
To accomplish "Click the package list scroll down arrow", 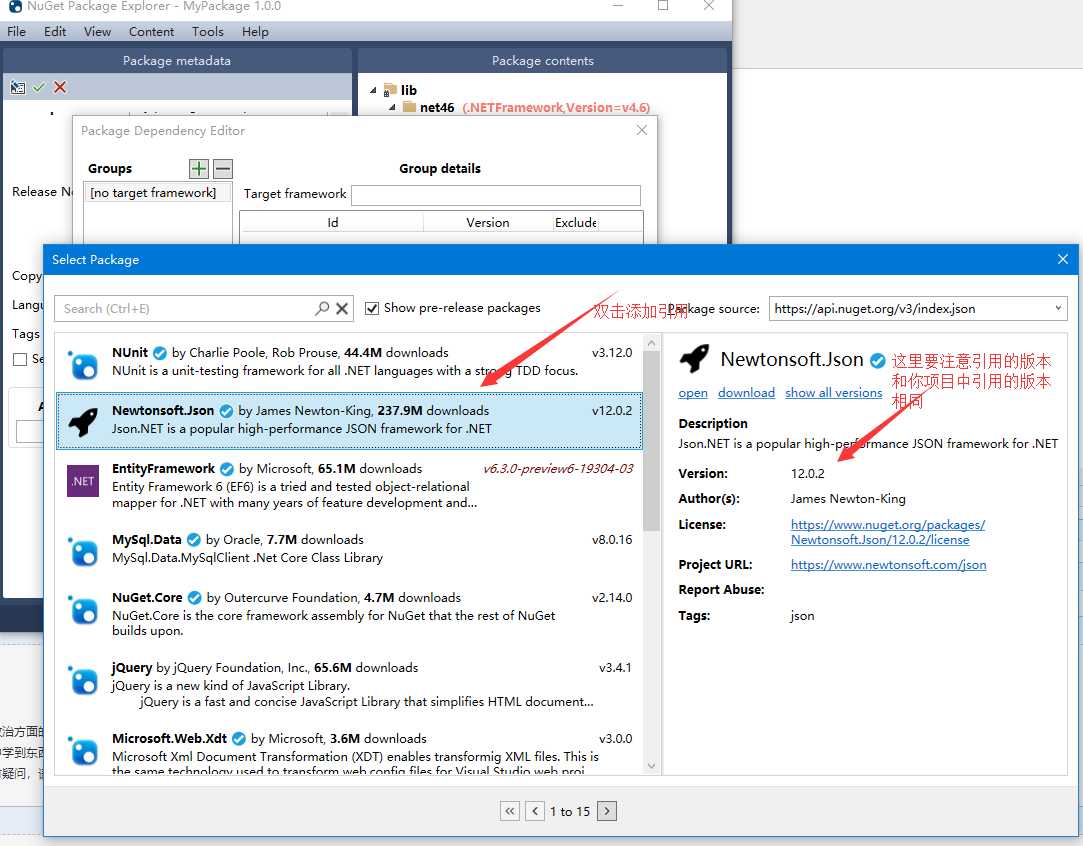I will pyautogui.click(x=651, y=765).
